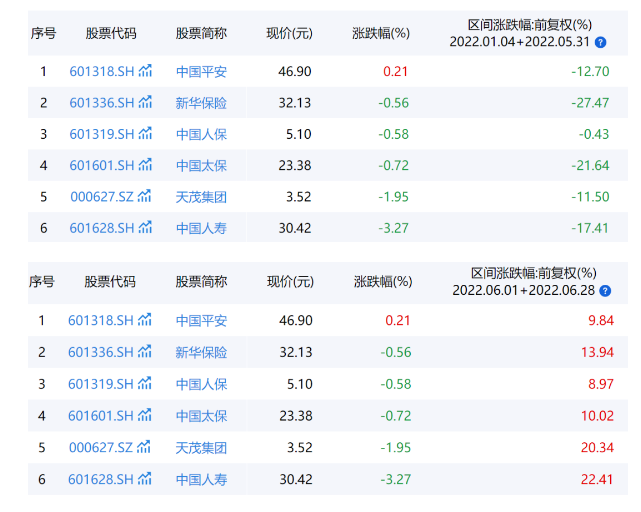This screenshot has height=512, width=641.
Task: Open the trend icon next to 601601.SH in the lower table
Action: [146, 416]
